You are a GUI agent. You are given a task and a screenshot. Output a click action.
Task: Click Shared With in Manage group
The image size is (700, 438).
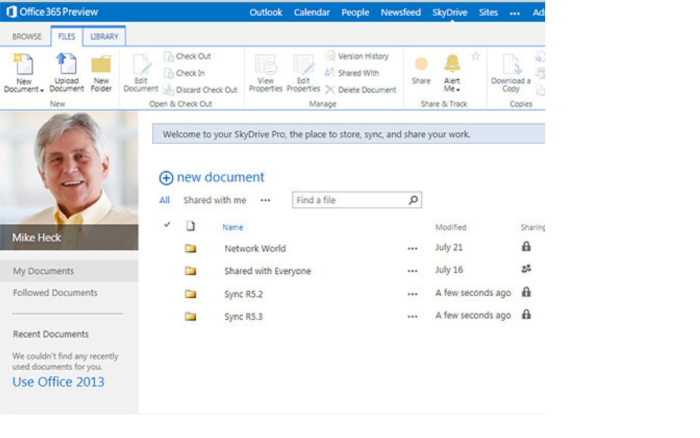(x=352, y=73)
